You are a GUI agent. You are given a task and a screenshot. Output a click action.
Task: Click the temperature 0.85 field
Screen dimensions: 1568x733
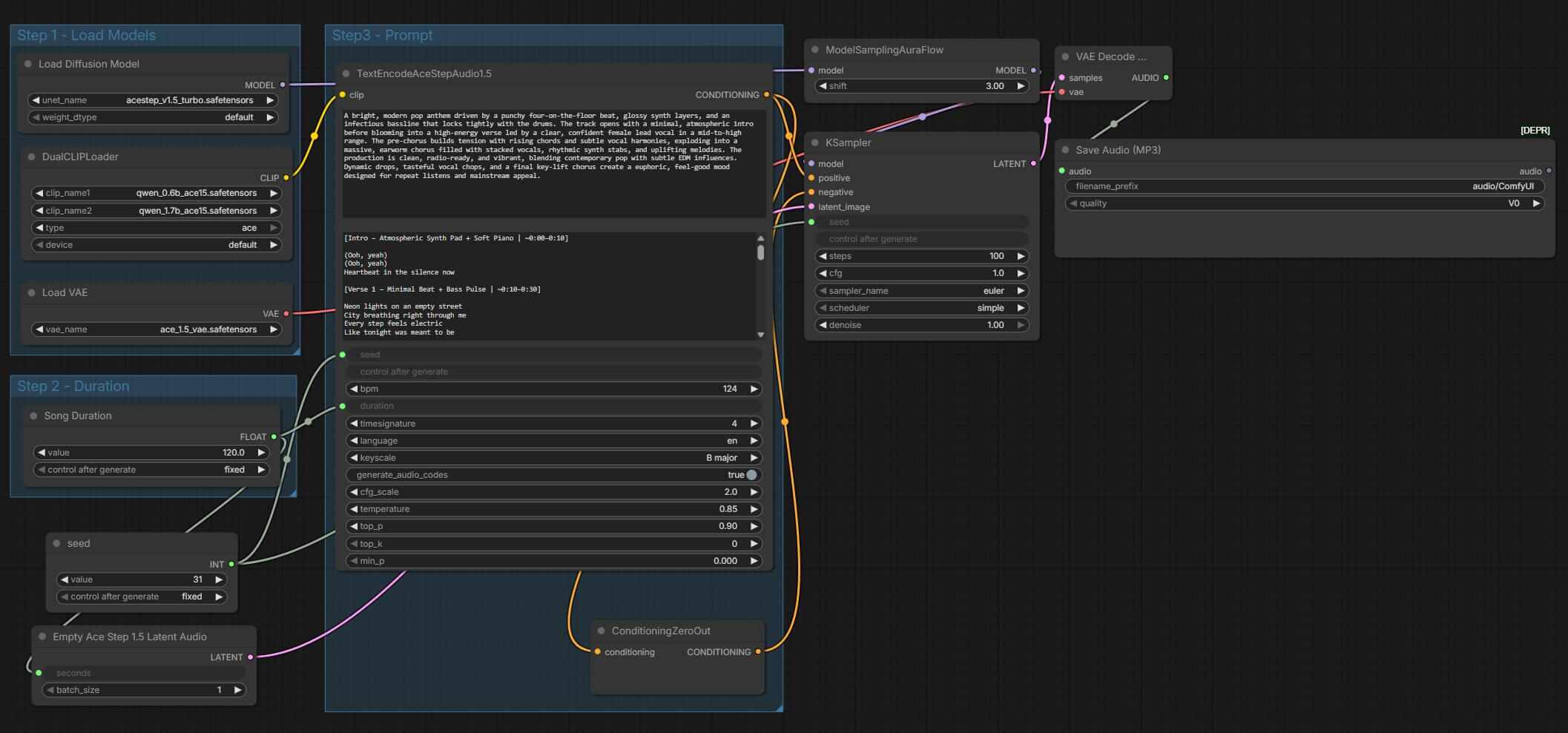click(x=554, y=509)
